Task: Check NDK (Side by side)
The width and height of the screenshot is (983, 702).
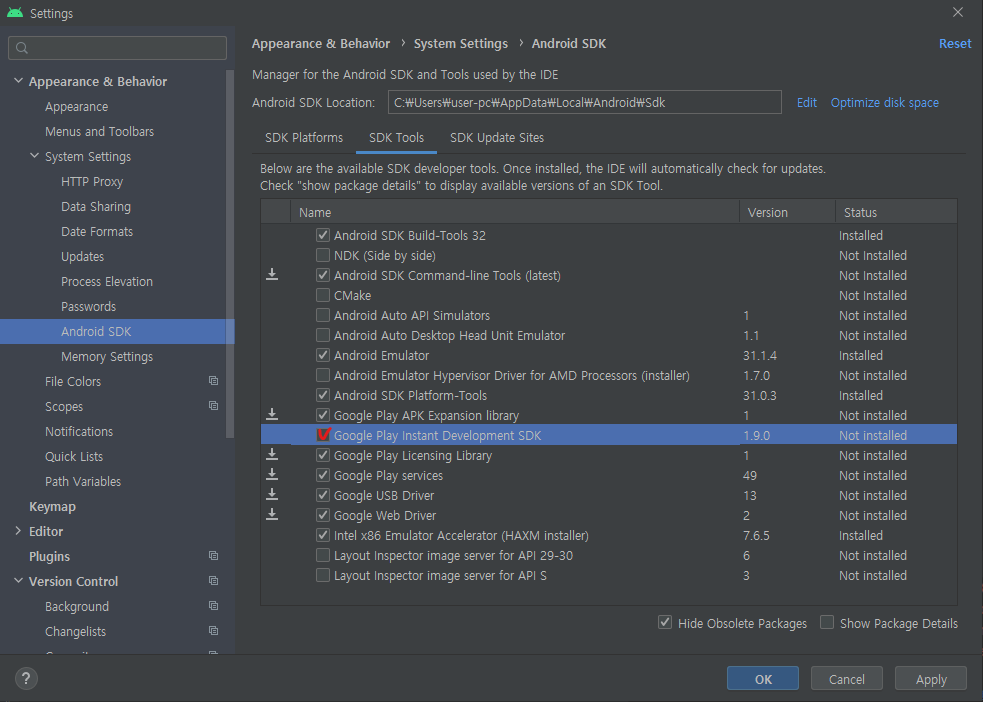Action: (323, 255)
